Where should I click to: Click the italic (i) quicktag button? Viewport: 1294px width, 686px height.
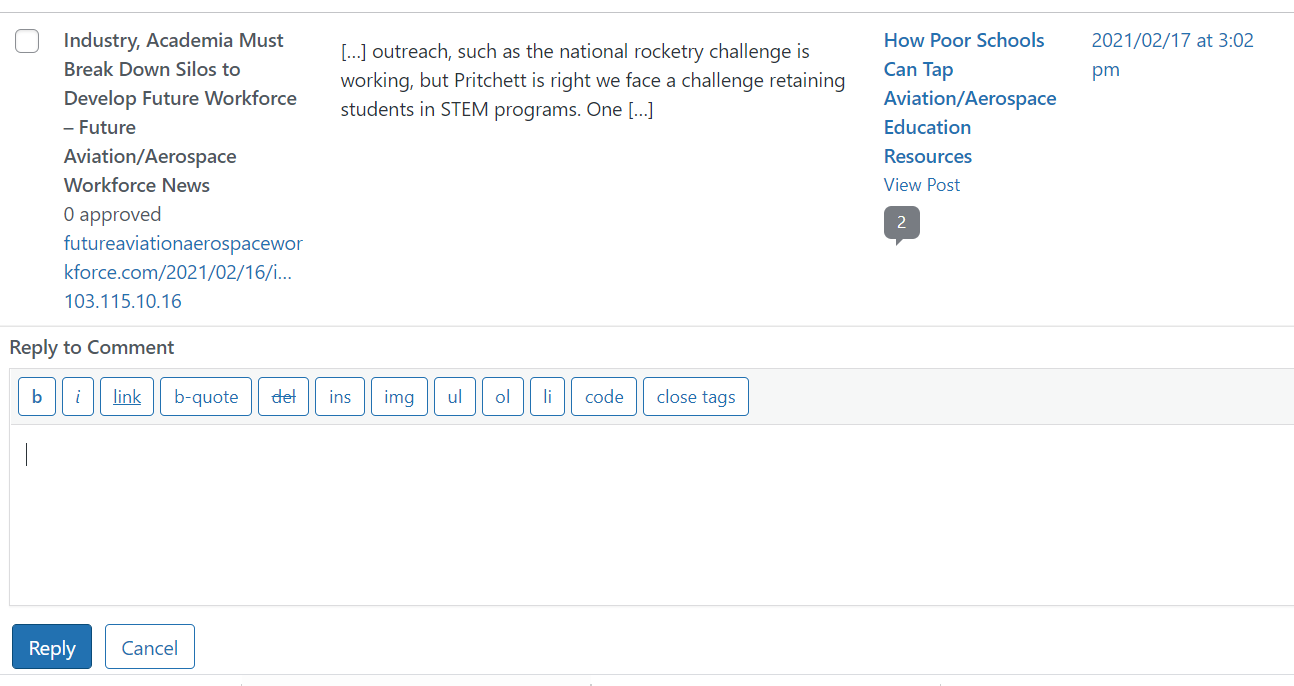click(x=78, y=397)
